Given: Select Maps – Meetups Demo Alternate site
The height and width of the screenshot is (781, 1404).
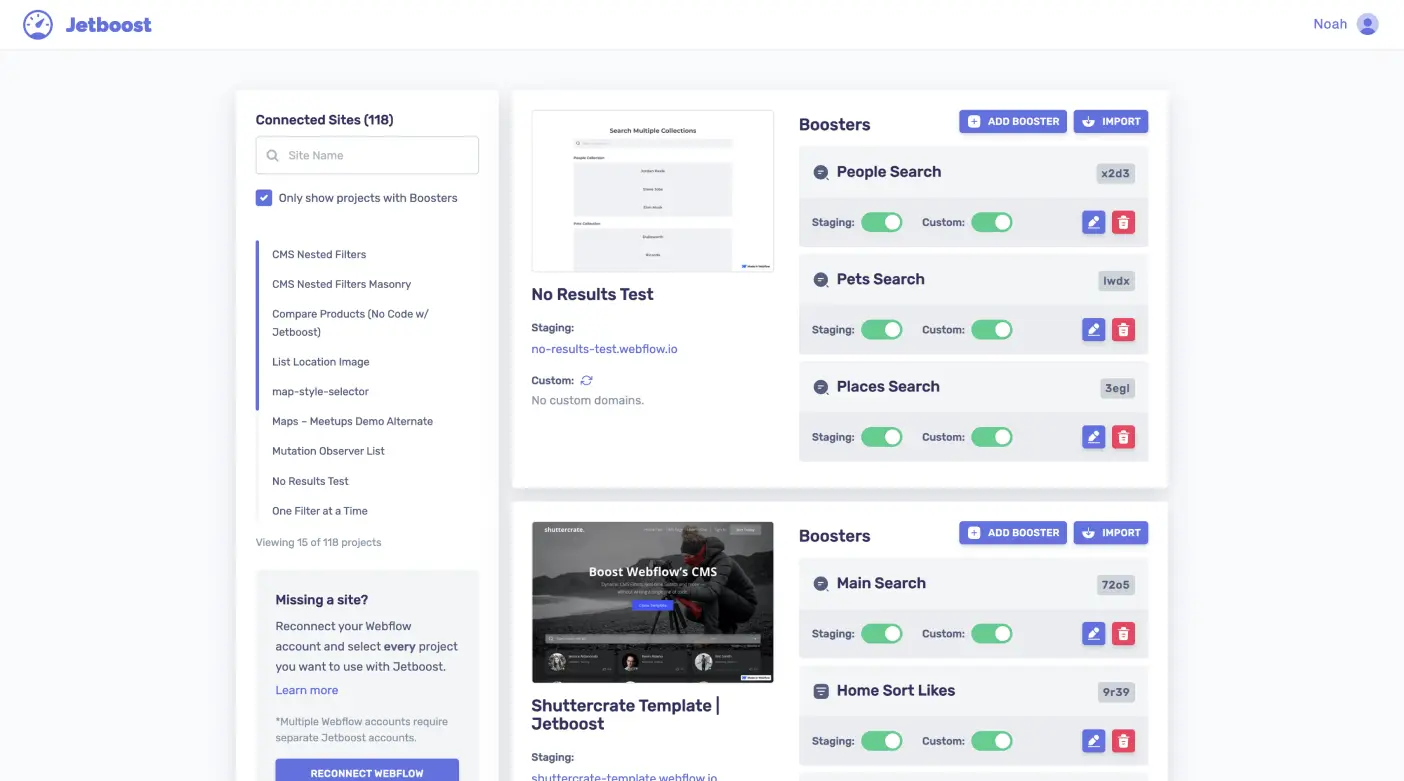Looking at the screenshot, I should pyautogui.click(x=352, y=421).
